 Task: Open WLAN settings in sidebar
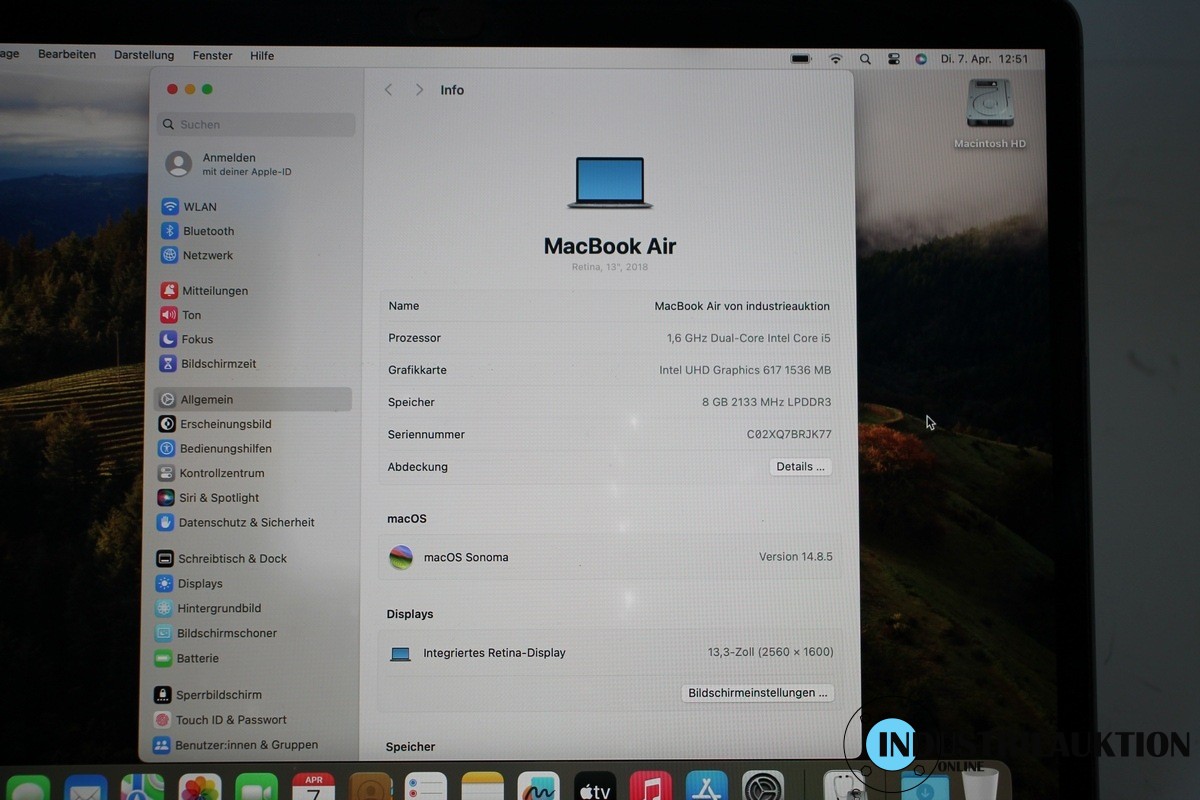coord(199,207)
